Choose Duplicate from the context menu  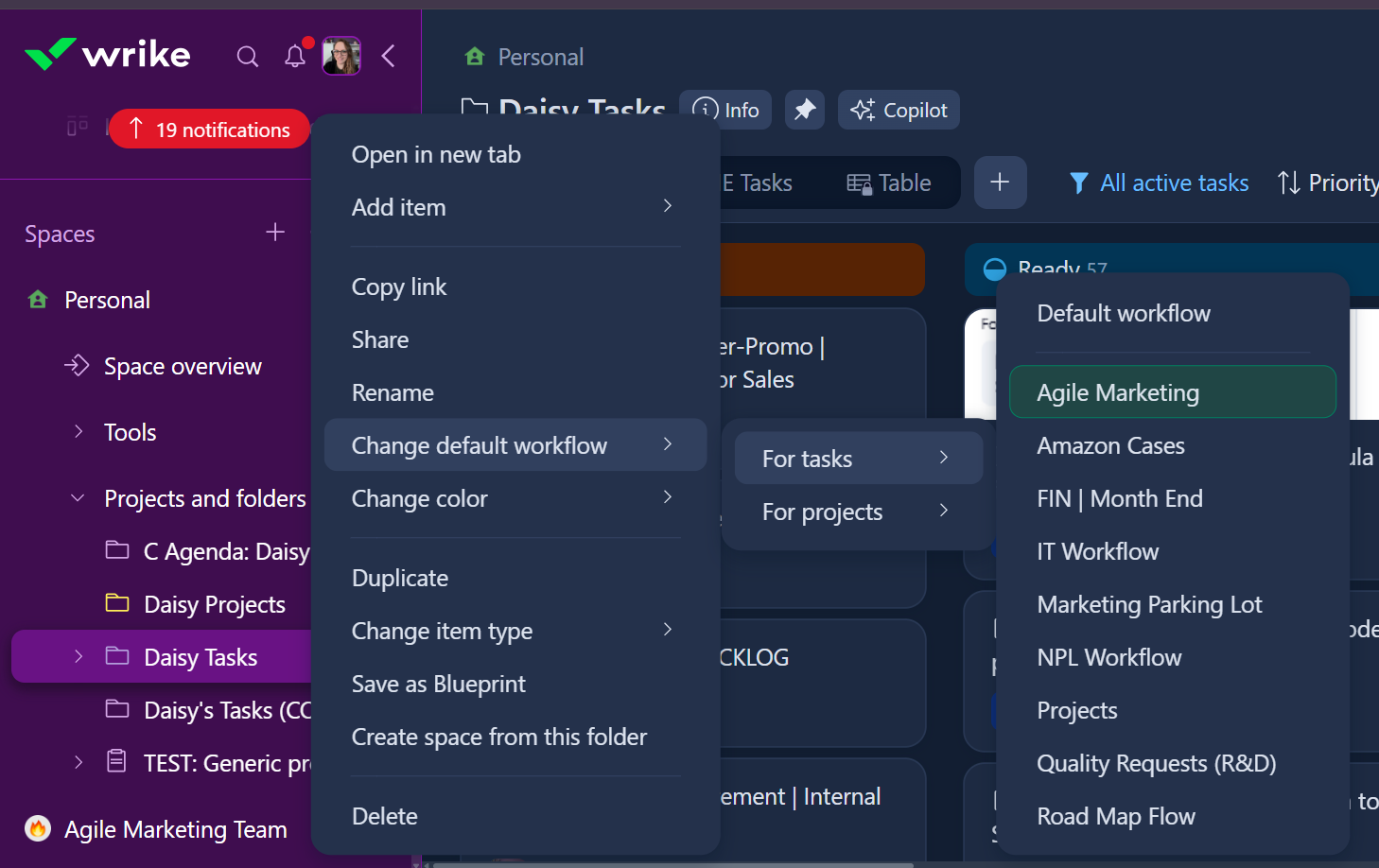(400, 578)
